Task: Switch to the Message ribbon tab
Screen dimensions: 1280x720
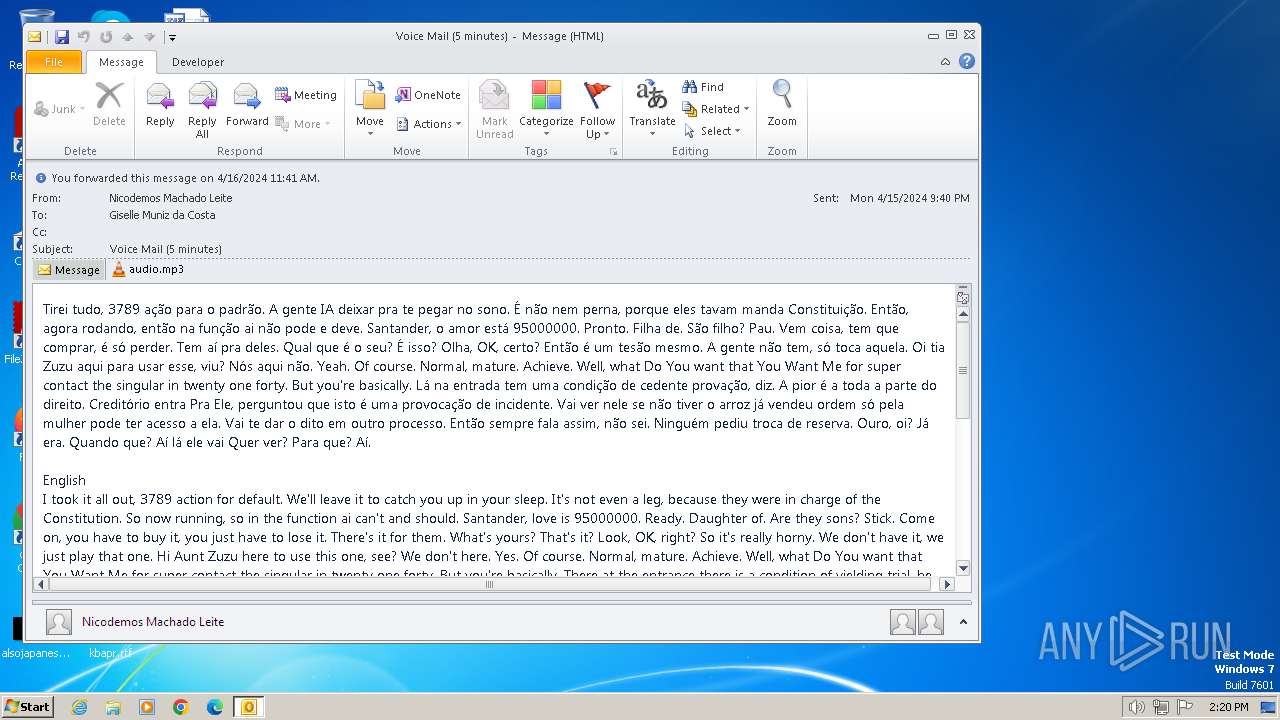Action: [x=121, y=62]
